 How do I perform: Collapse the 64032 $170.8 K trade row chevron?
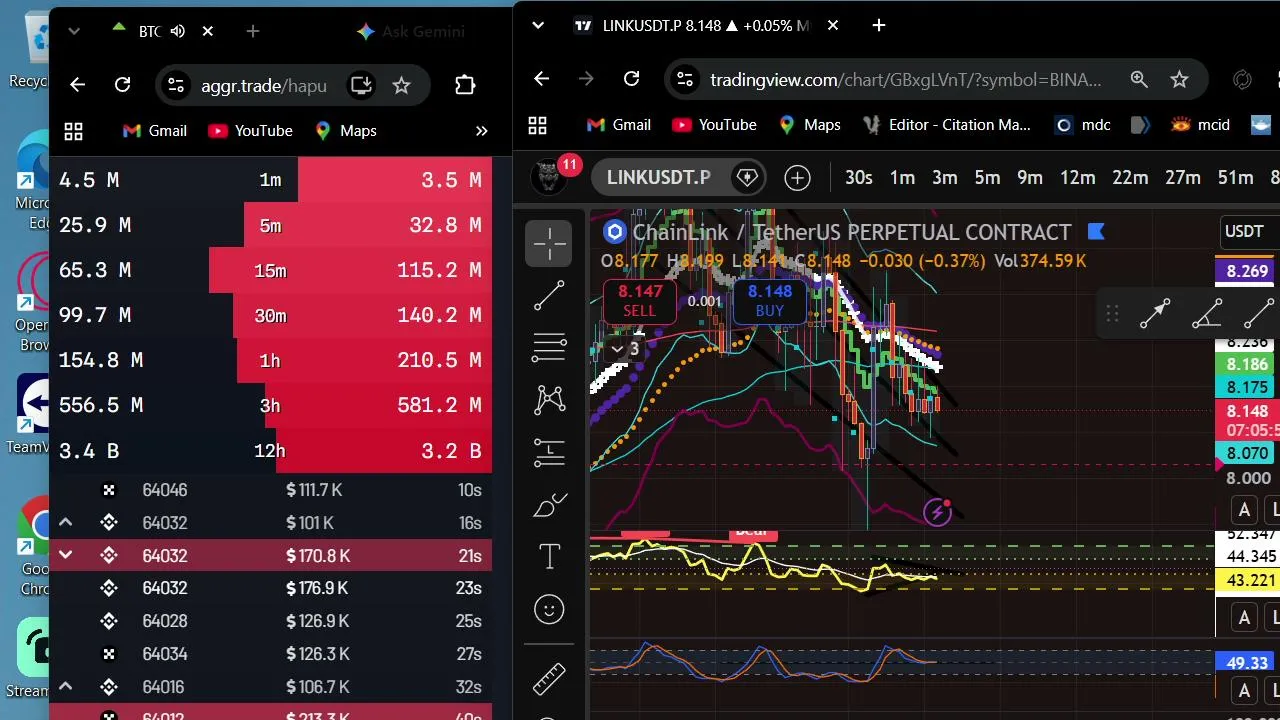click(65, 555)
